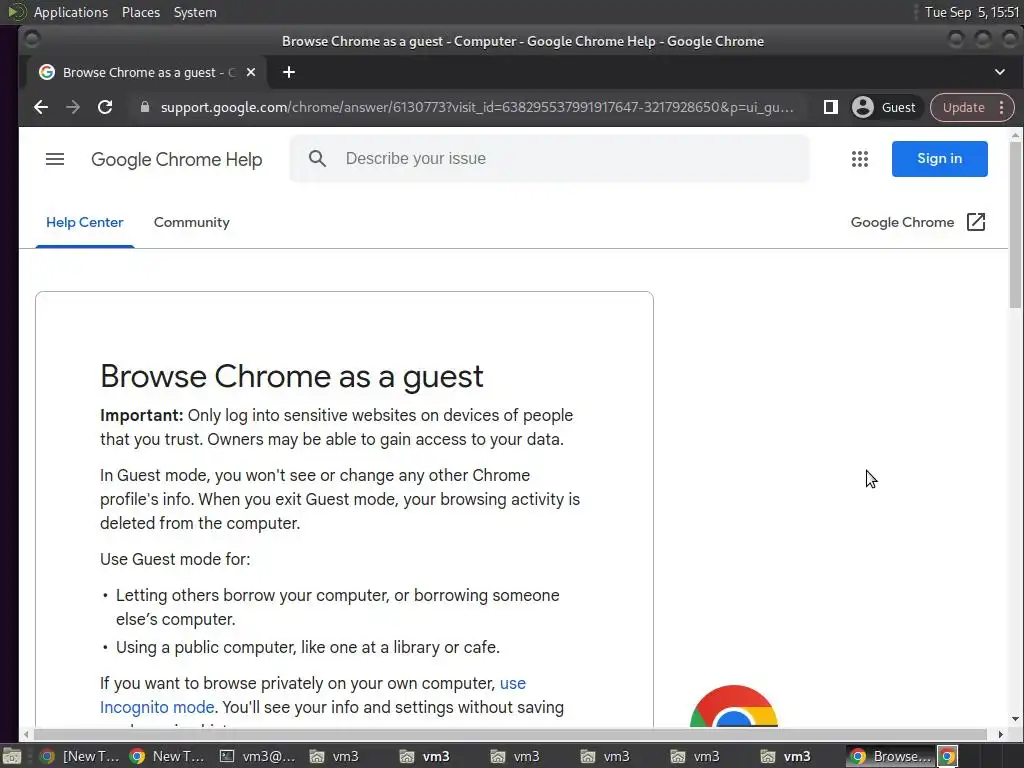
Task: Open the hamburger main menu
Action: point(55,159)
